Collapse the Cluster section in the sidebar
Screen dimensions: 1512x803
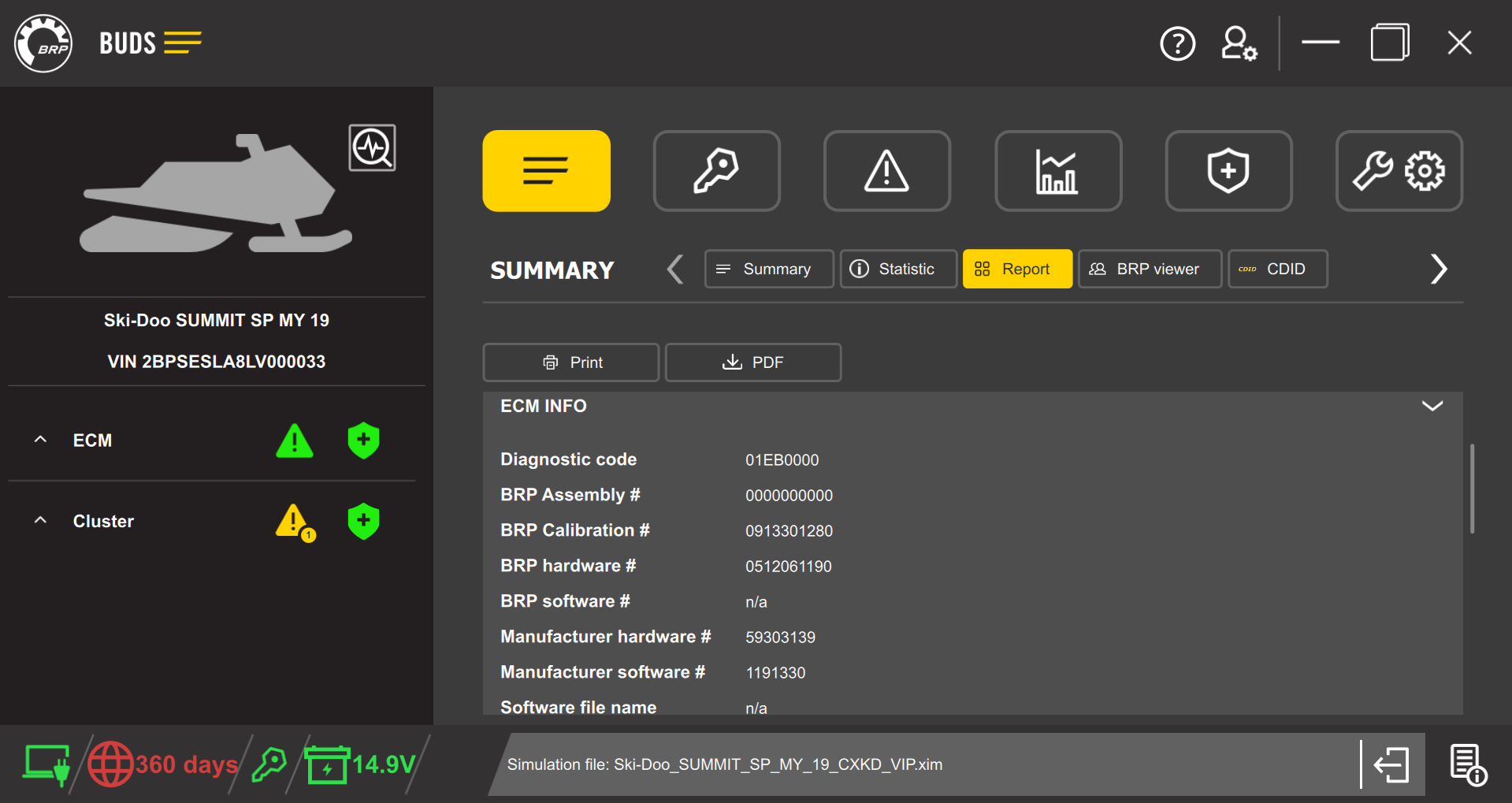tap(40, 520)
